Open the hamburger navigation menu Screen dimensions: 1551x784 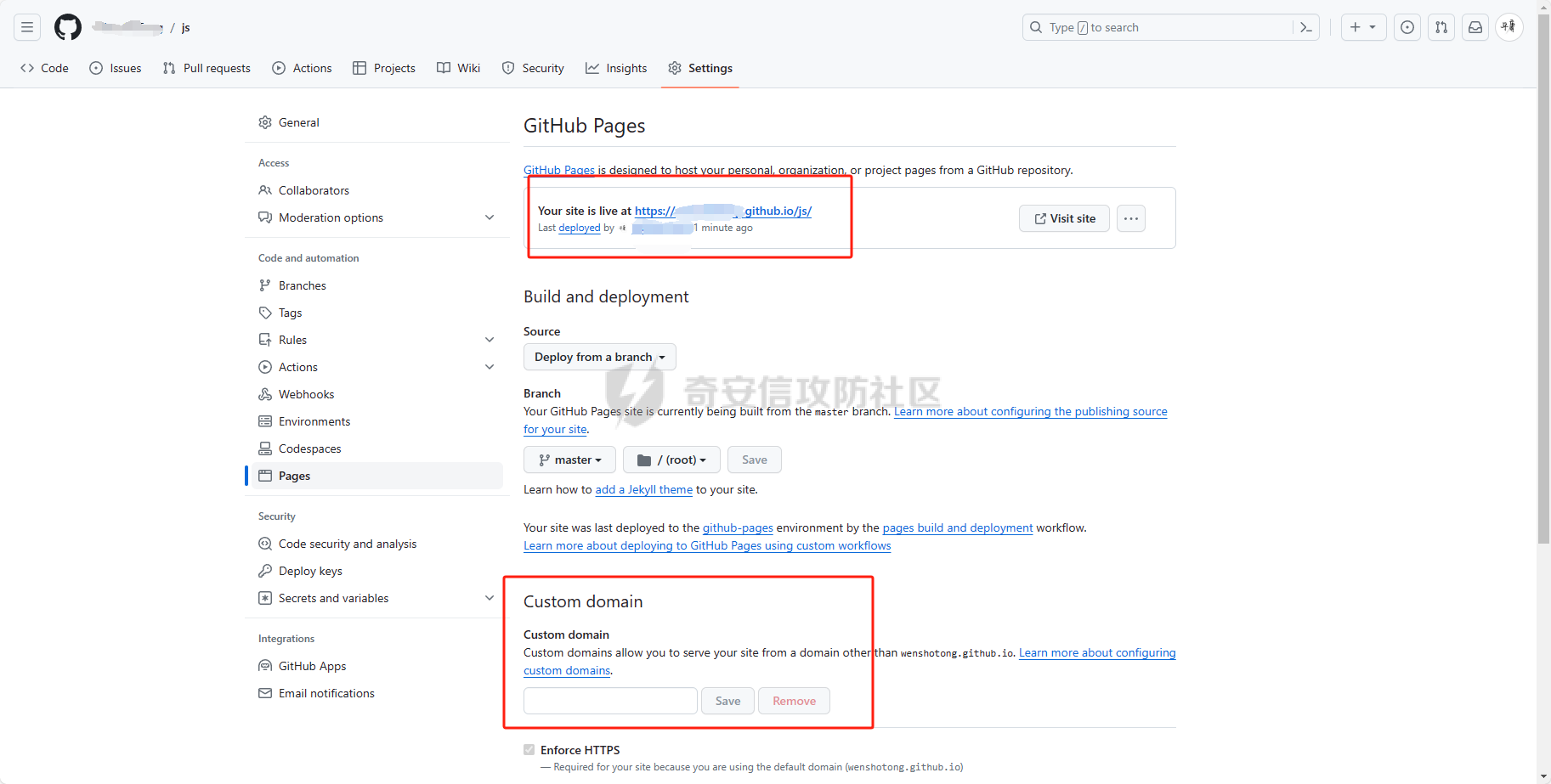[27, 27]
